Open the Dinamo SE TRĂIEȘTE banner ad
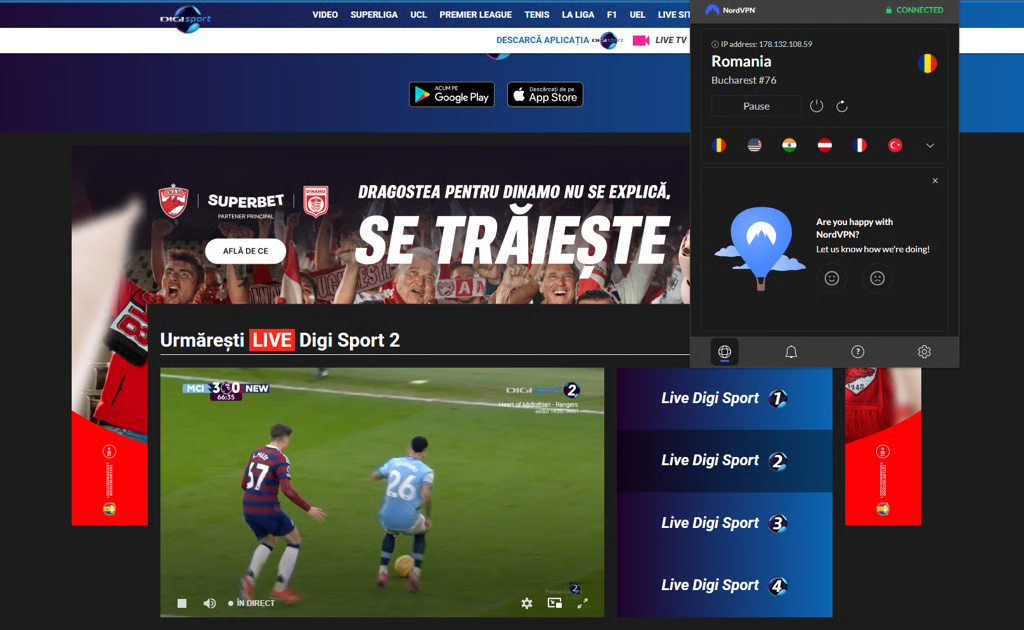 pos(381,225)
